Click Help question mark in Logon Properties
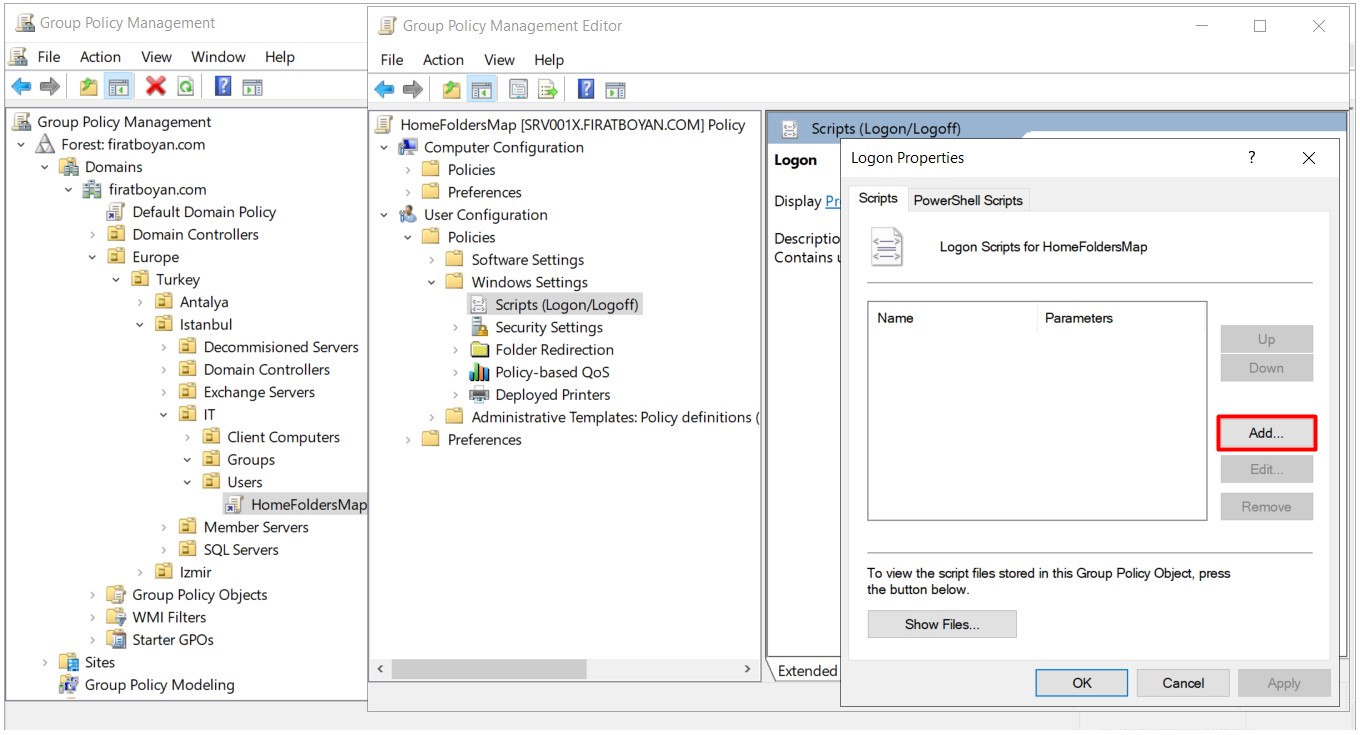This screenshot has height=735, width=1360. coord(1251,158)
